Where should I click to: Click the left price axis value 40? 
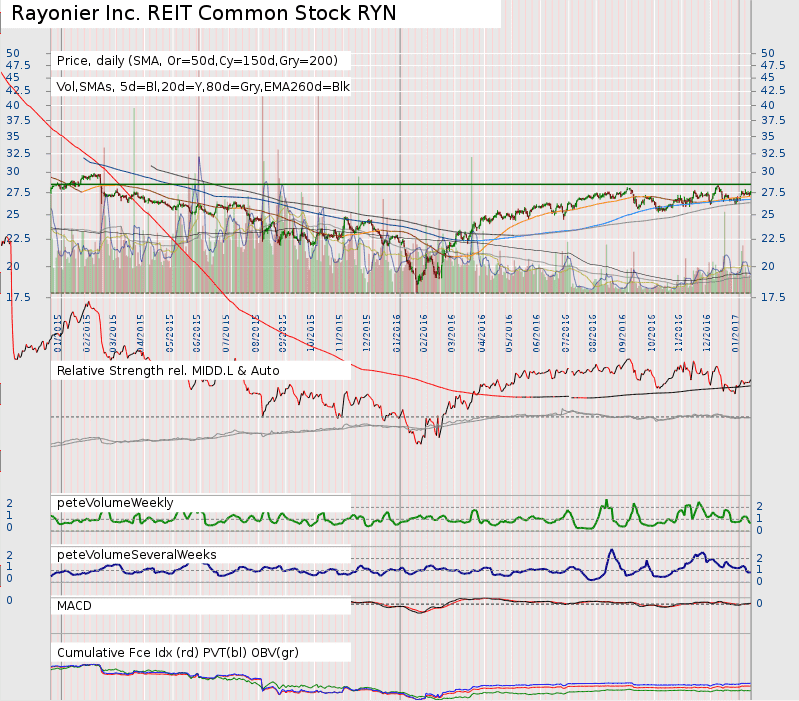tap(13, 105)
